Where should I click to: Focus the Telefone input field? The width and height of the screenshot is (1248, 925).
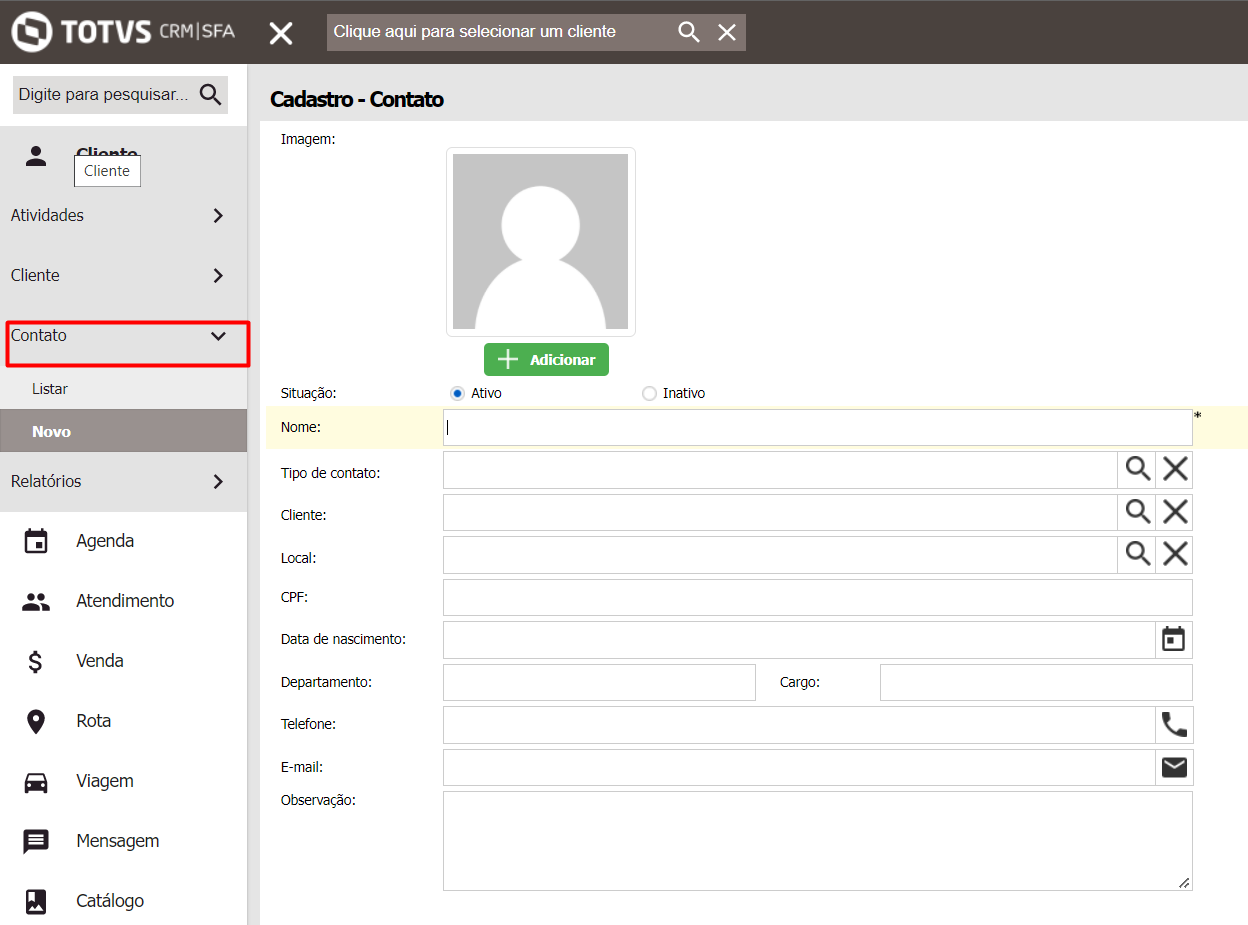[799, 725]
